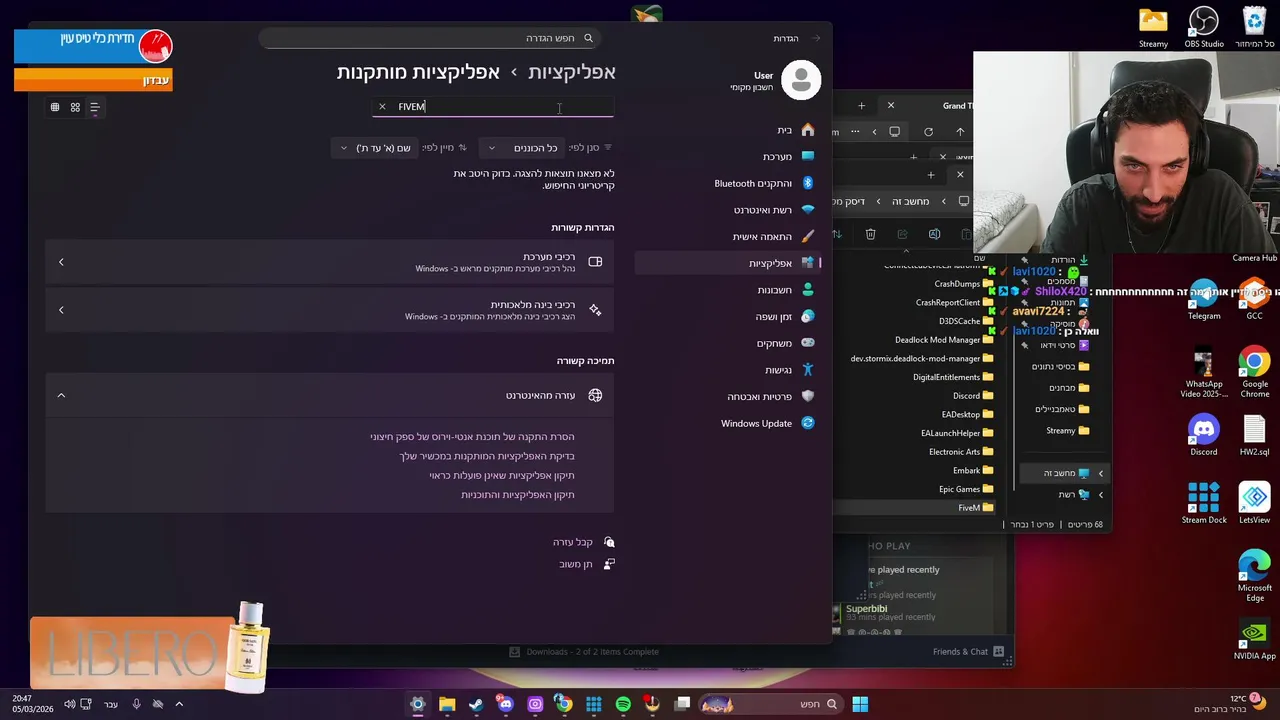The height and width of the screenshot is (720, 1280).
Task: Open Recycle Bin desktop icon
Action: click(x=1254, y=28)
